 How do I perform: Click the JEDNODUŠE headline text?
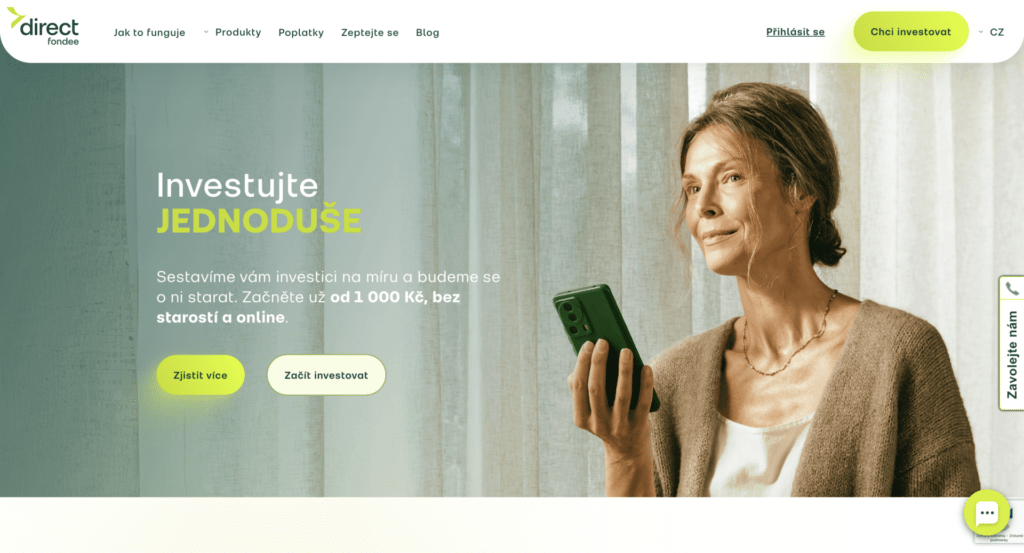(x=259, y=221)
